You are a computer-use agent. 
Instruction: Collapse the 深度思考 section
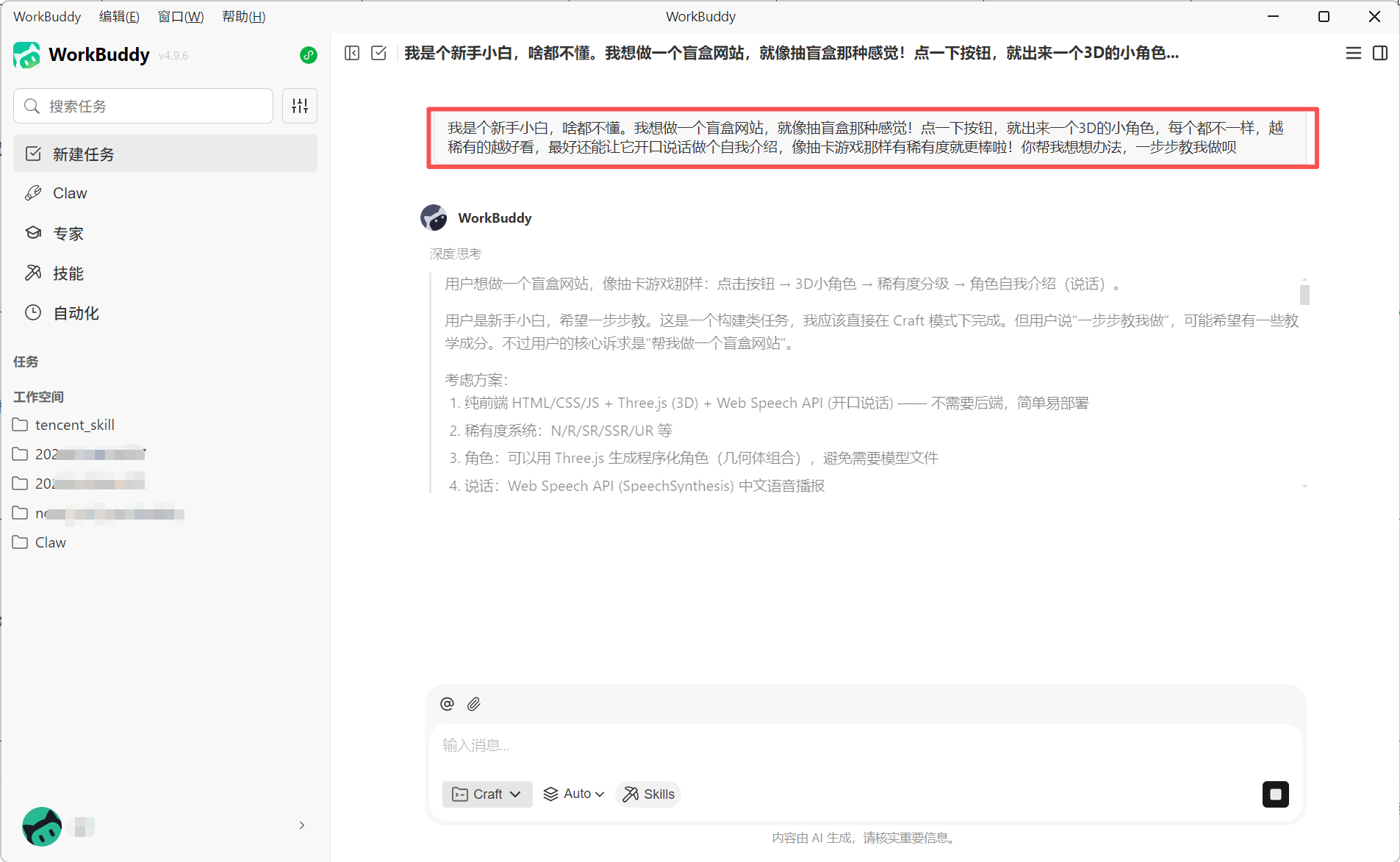(x=456, y=254)
